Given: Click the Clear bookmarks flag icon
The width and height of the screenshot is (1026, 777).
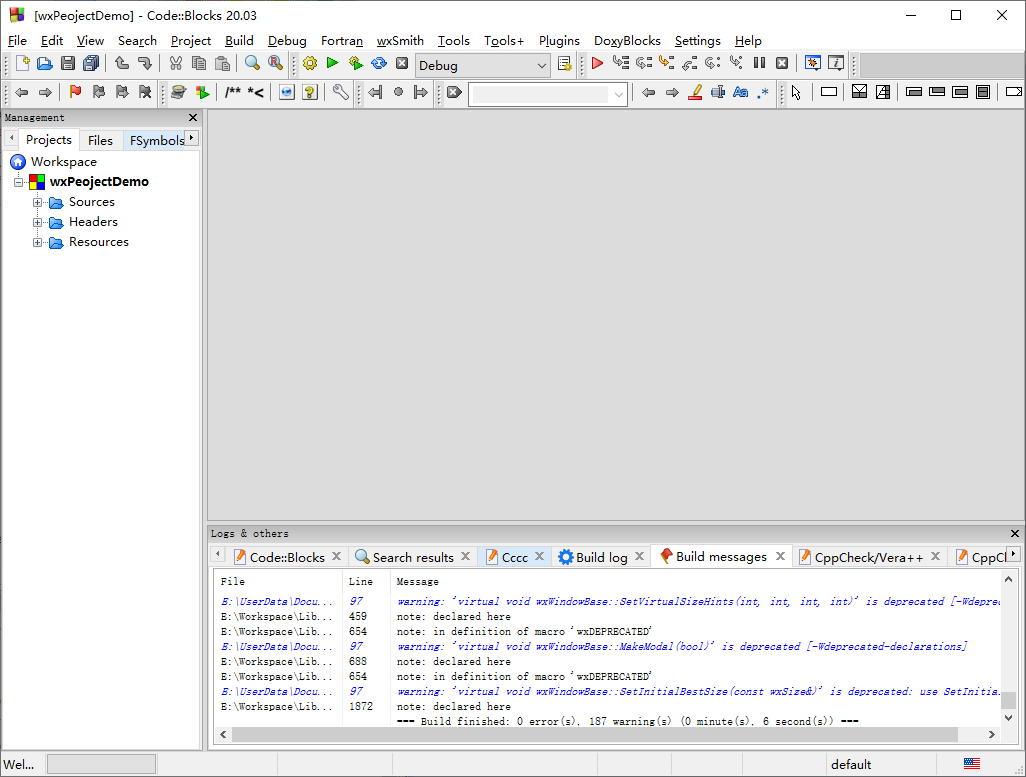Looking at the screenshot, I should 145,92.
